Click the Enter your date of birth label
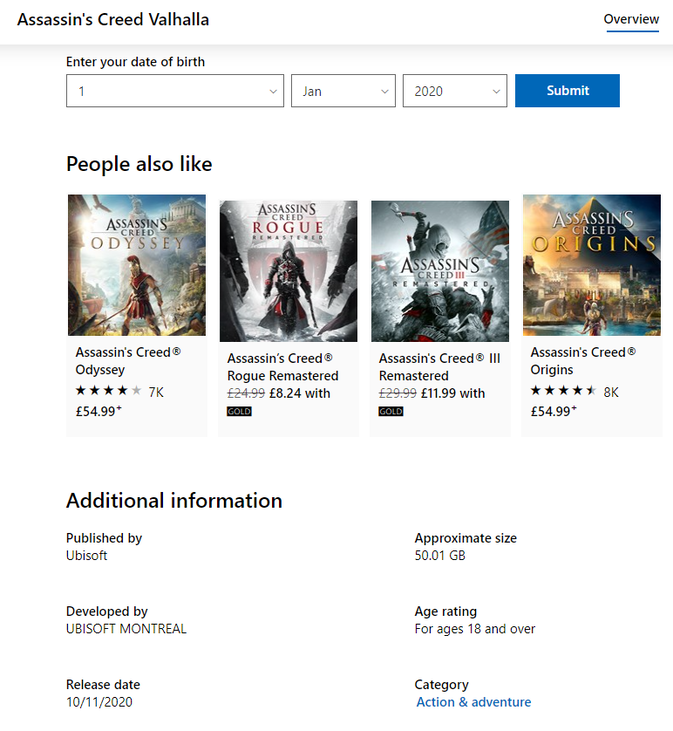This screenshot has height=731, width=673. (x=135, y=62)
